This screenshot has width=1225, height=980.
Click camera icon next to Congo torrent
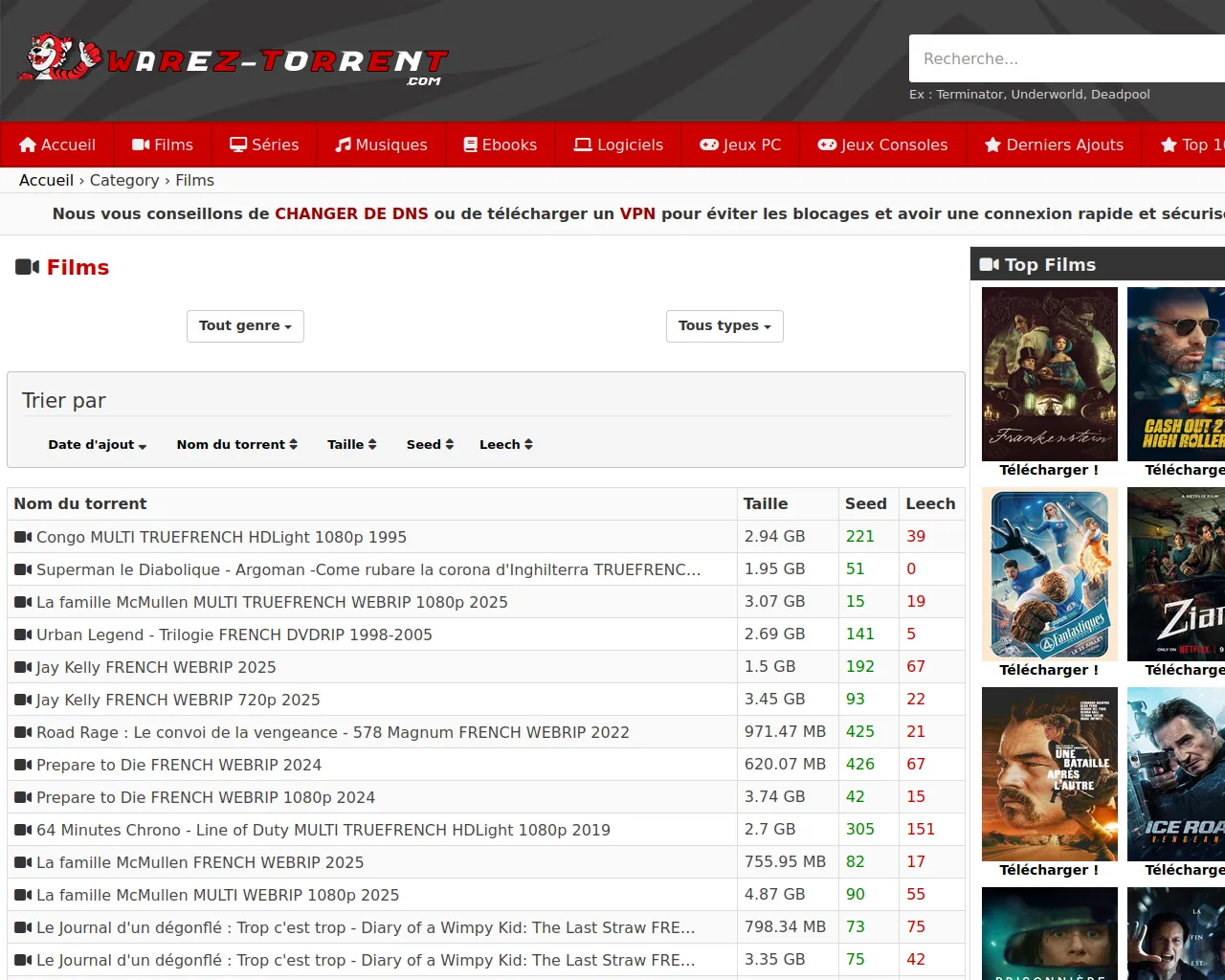point(23,537)
